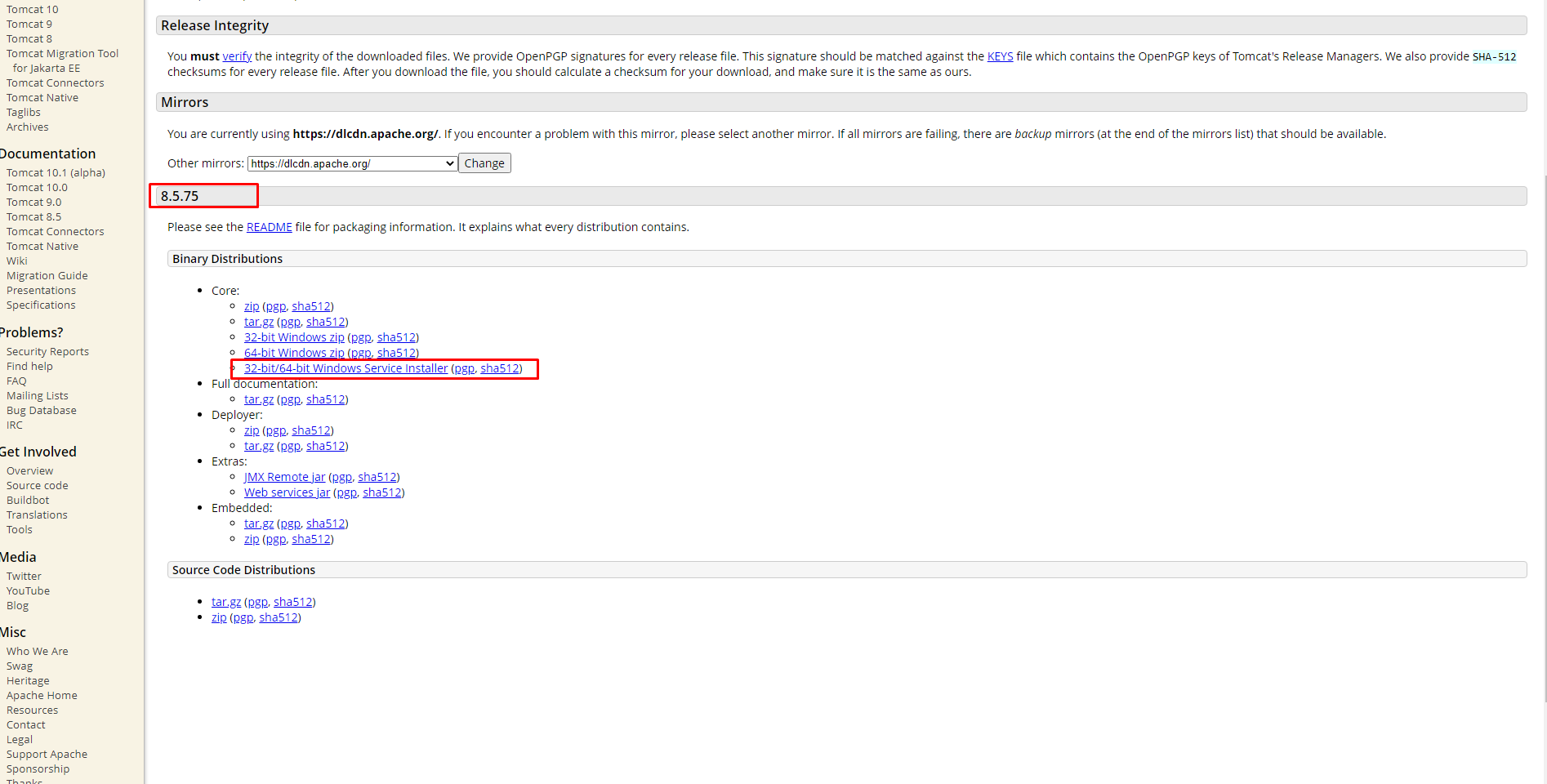Open the Migration Guide link
This screenshot has height=784, width=1547.
(47, 276)
